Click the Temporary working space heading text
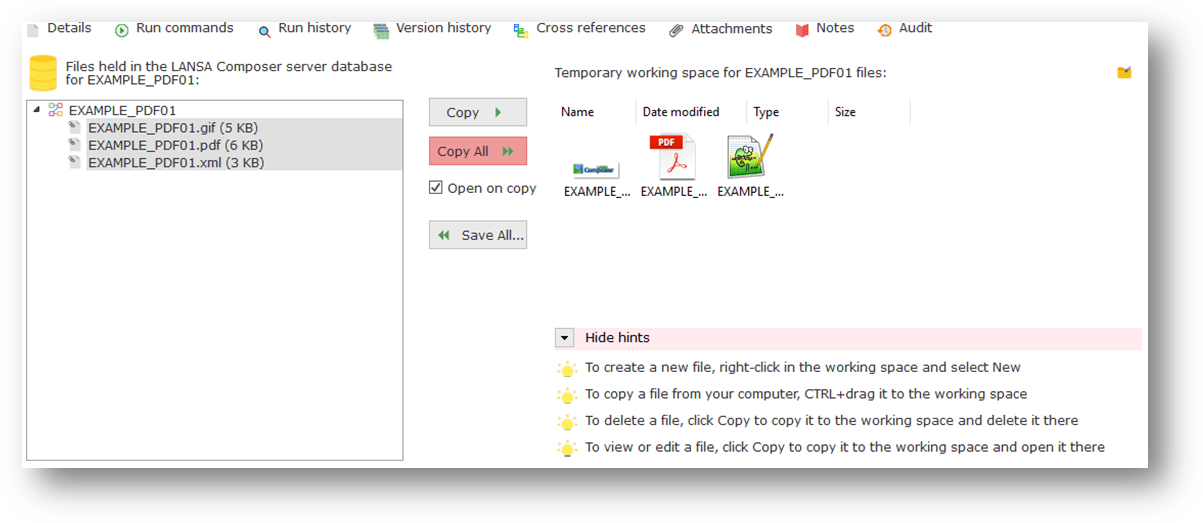The height and width of the screenshot is (523, 1203). pos(721,73)
